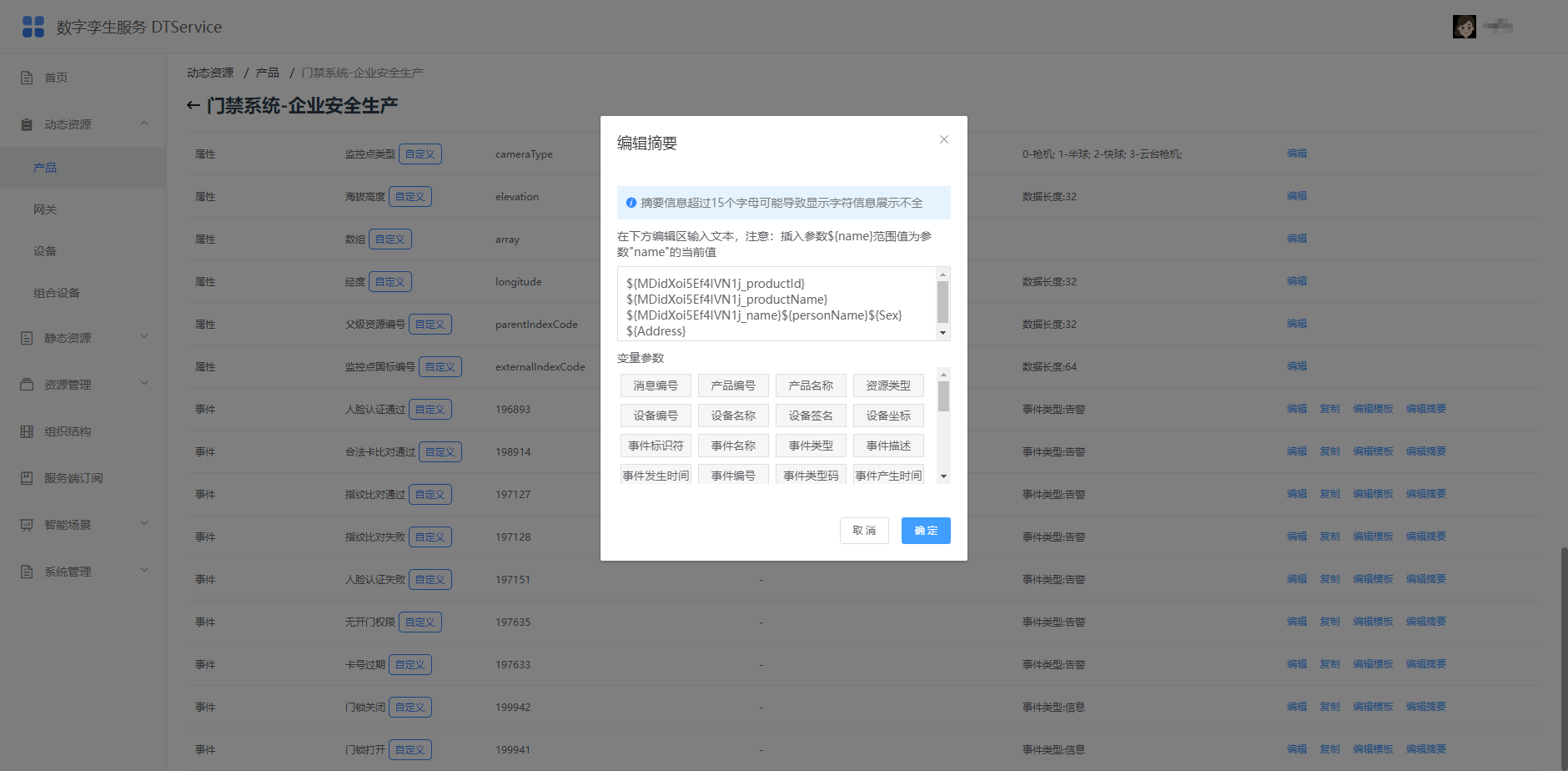Click the text area scroll down arrow
Screen dimensions: 1568x771
point(943,333)
